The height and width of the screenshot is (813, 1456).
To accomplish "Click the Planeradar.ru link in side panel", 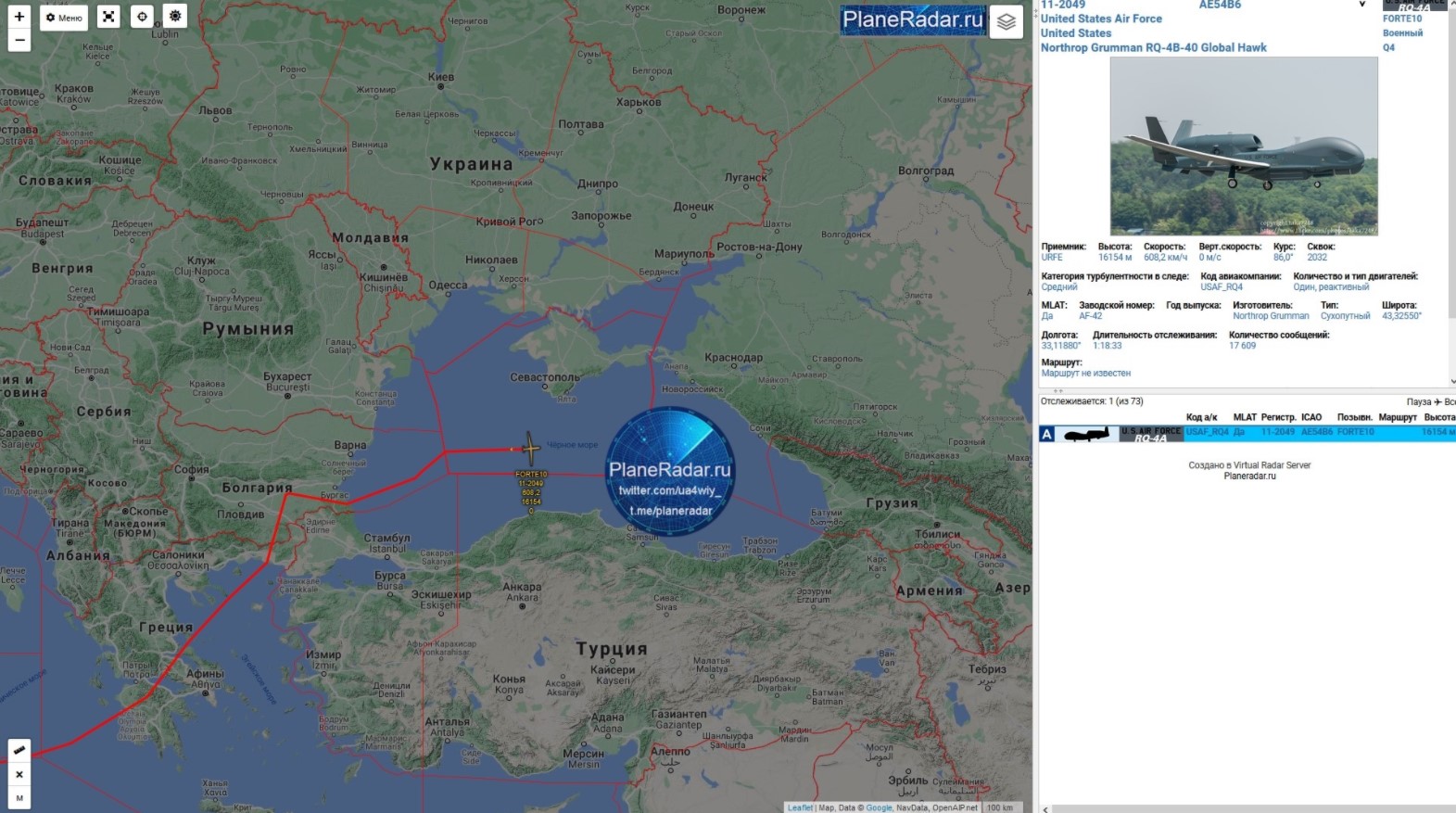I will click(x=1249, y=476).
